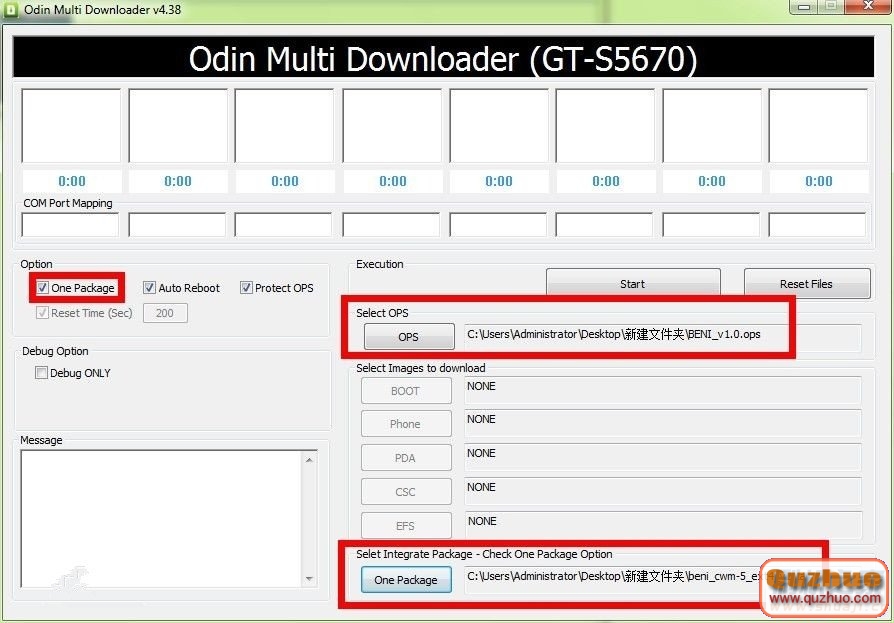
Task: Click the Phone image button
Action: (x=406, y=424)
